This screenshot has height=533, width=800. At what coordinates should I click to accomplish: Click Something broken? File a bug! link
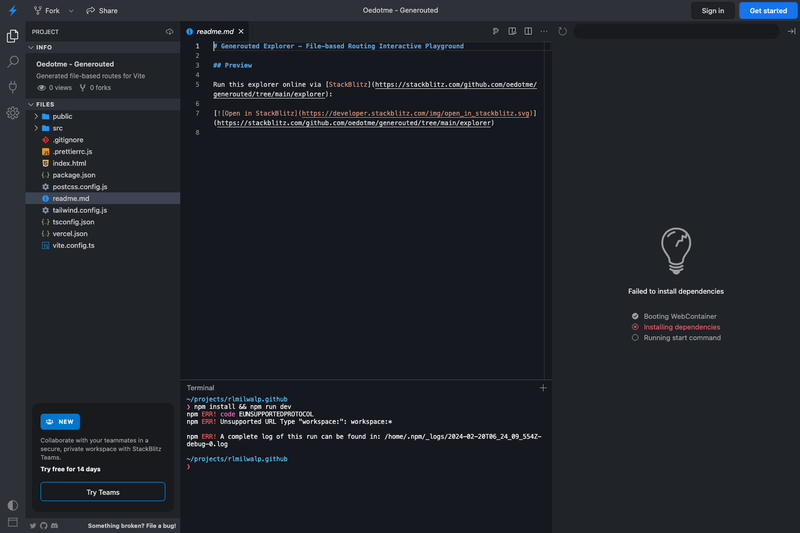132,526
